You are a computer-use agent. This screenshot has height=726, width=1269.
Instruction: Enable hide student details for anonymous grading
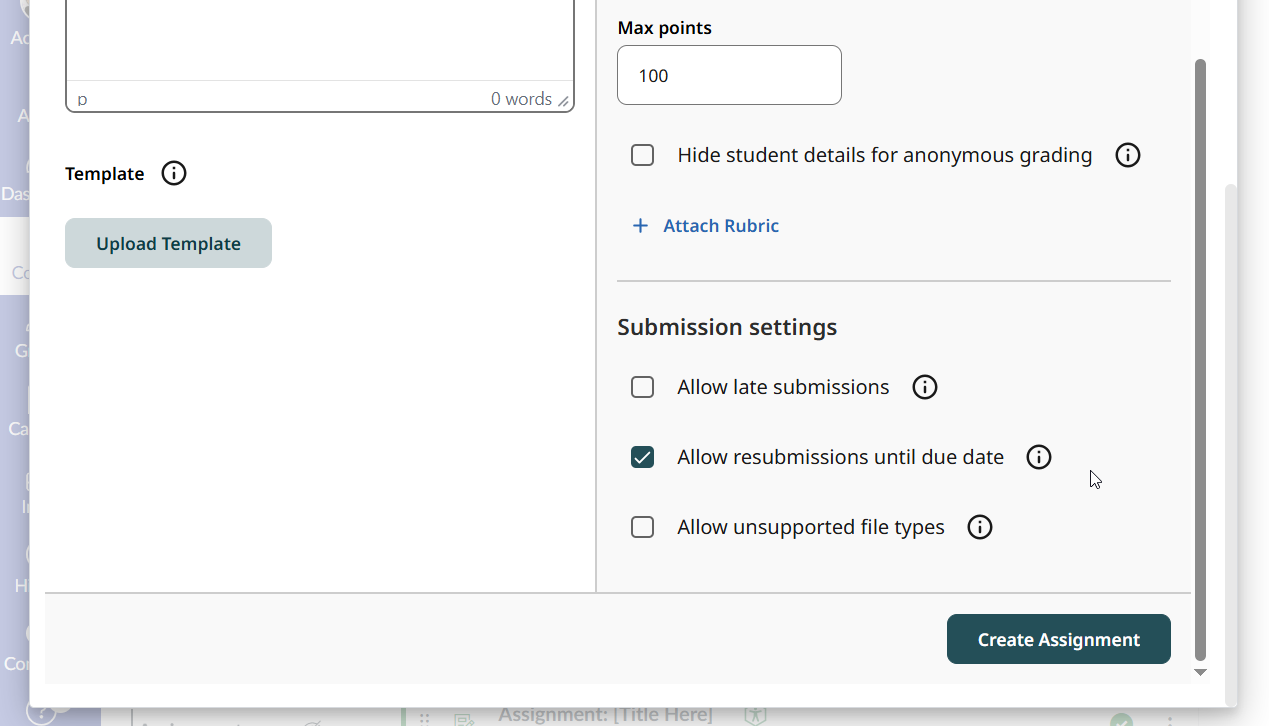[642, 155]
